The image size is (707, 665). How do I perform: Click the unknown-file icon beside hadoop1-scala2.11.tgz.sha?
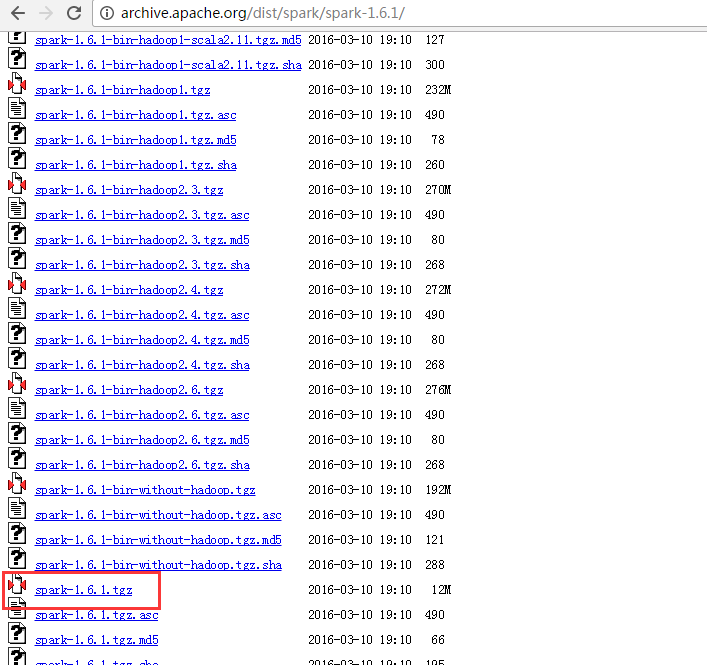17,59
